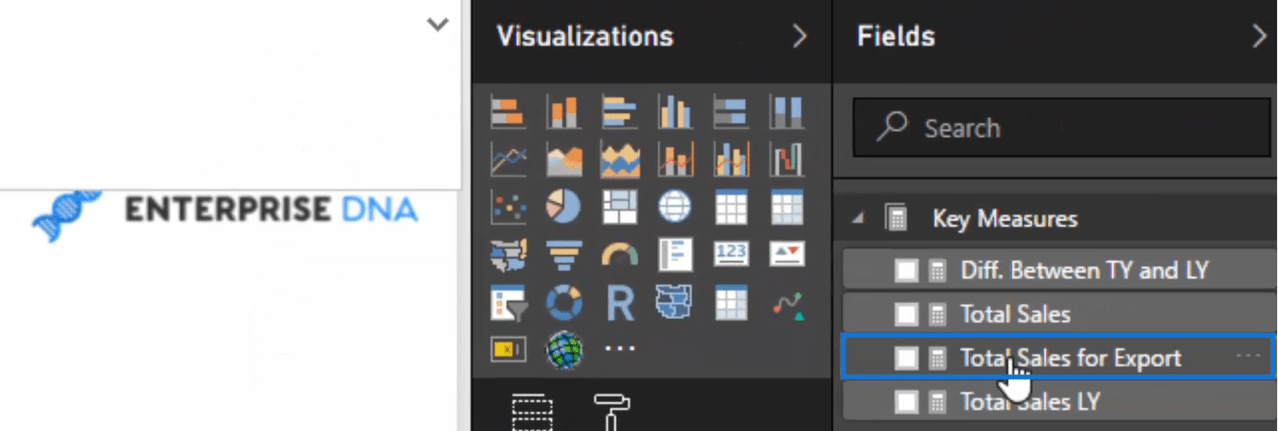Insert the treemap visual

pyautogui.click(x=620, y=208)
